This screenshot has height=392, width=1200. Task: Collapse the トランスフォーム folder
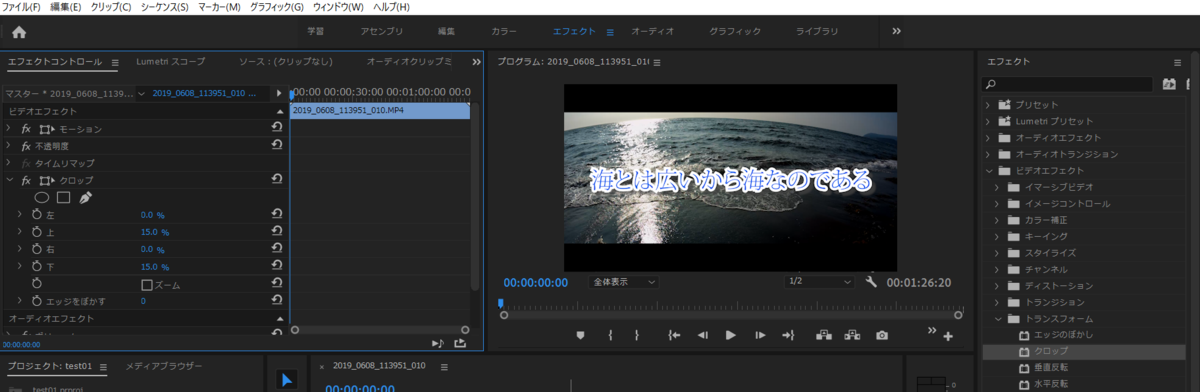pyautogui.click(x=998, y=319)
